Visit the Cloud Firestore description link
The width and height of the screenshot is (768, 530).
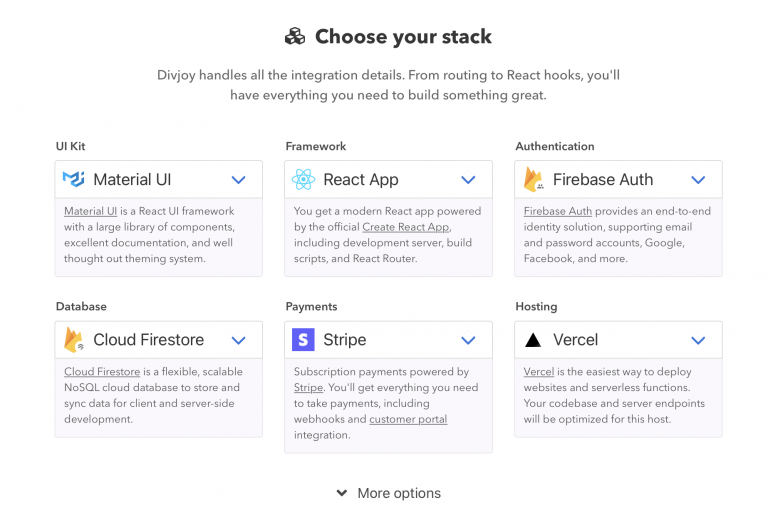click(x=102, y=372)
